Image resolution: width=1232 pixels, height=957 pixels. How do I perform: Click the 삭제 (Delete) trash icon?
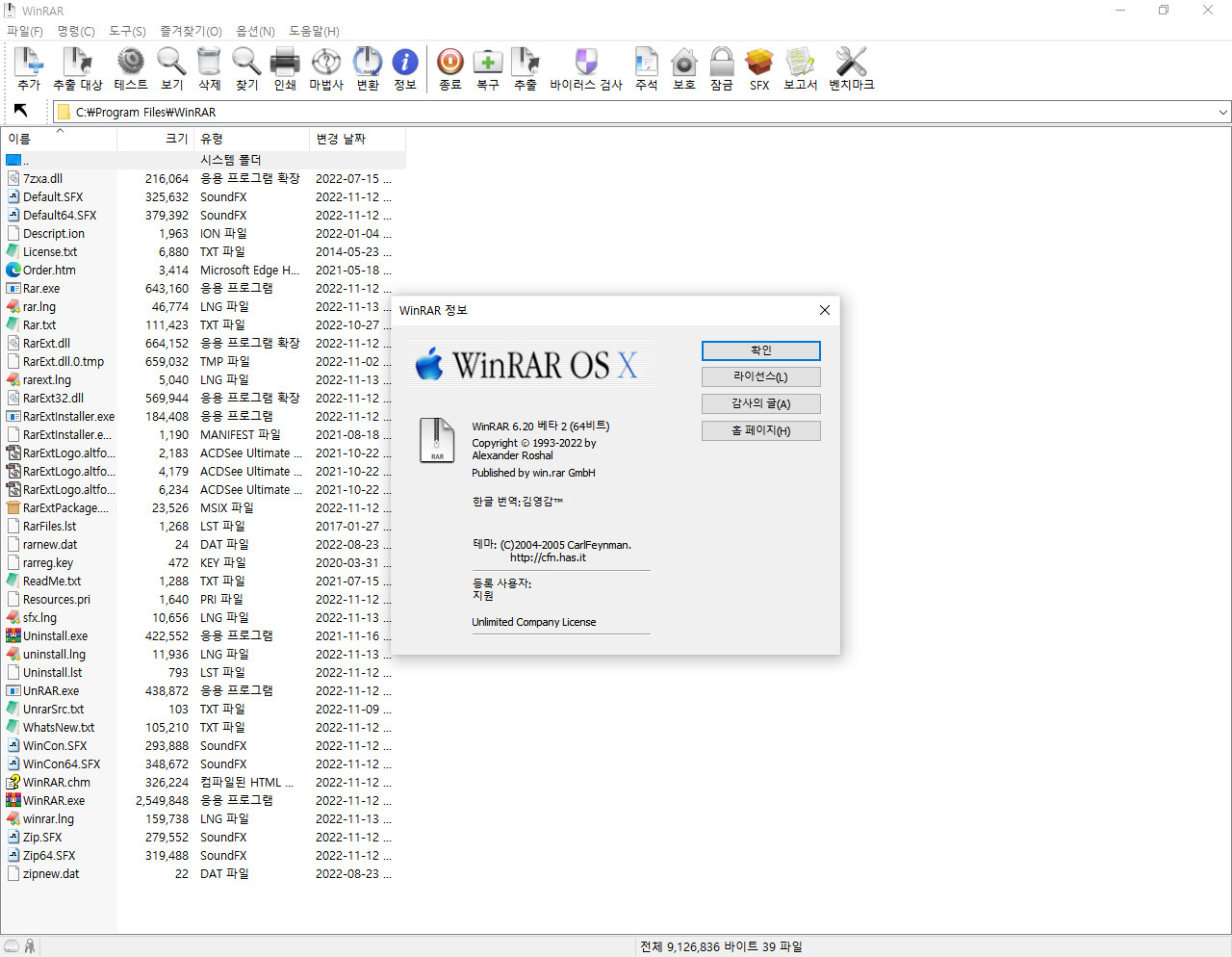[x=209, y=62]
